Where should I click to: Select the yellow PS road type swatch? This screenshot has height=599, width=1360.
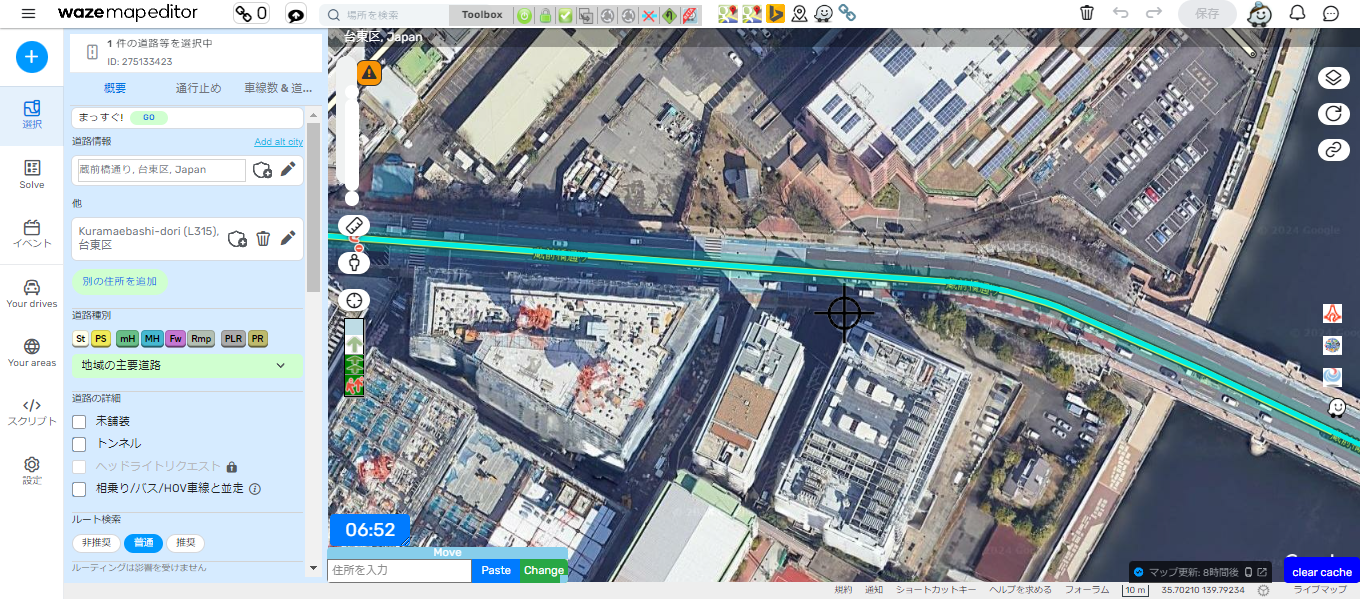(101, 339)
